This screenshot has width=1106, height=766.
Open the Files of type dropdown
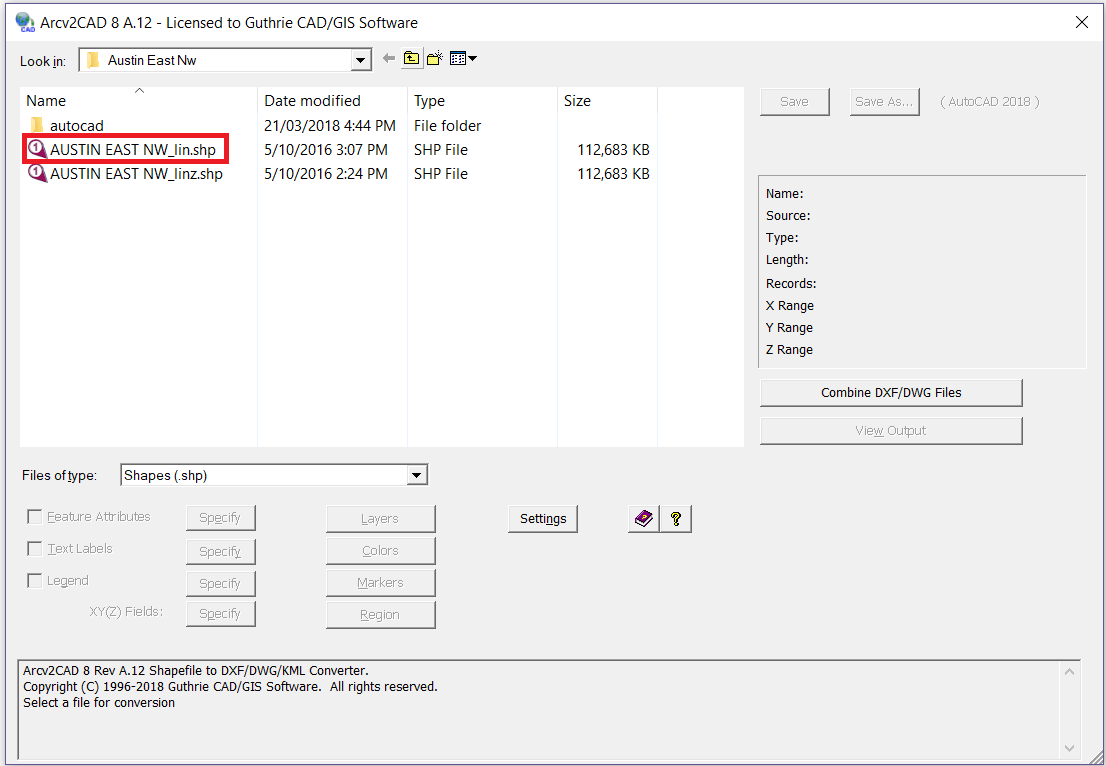click(x=417, y=475)
